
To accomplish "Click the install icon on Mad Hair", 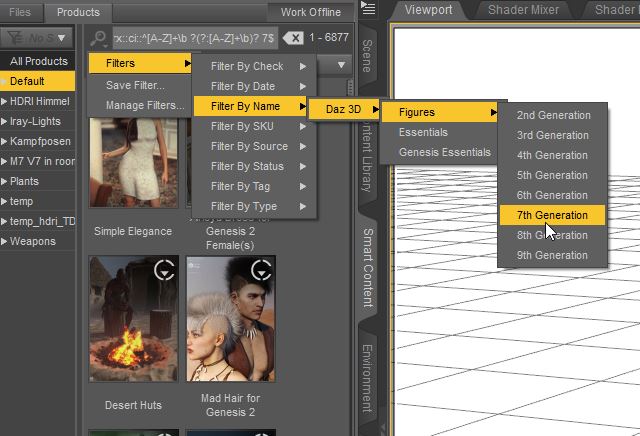I will coord(261,270).
